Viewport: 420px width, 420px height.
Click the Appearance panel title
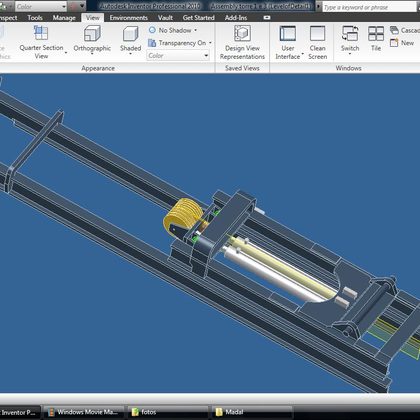tap(98, 68)
